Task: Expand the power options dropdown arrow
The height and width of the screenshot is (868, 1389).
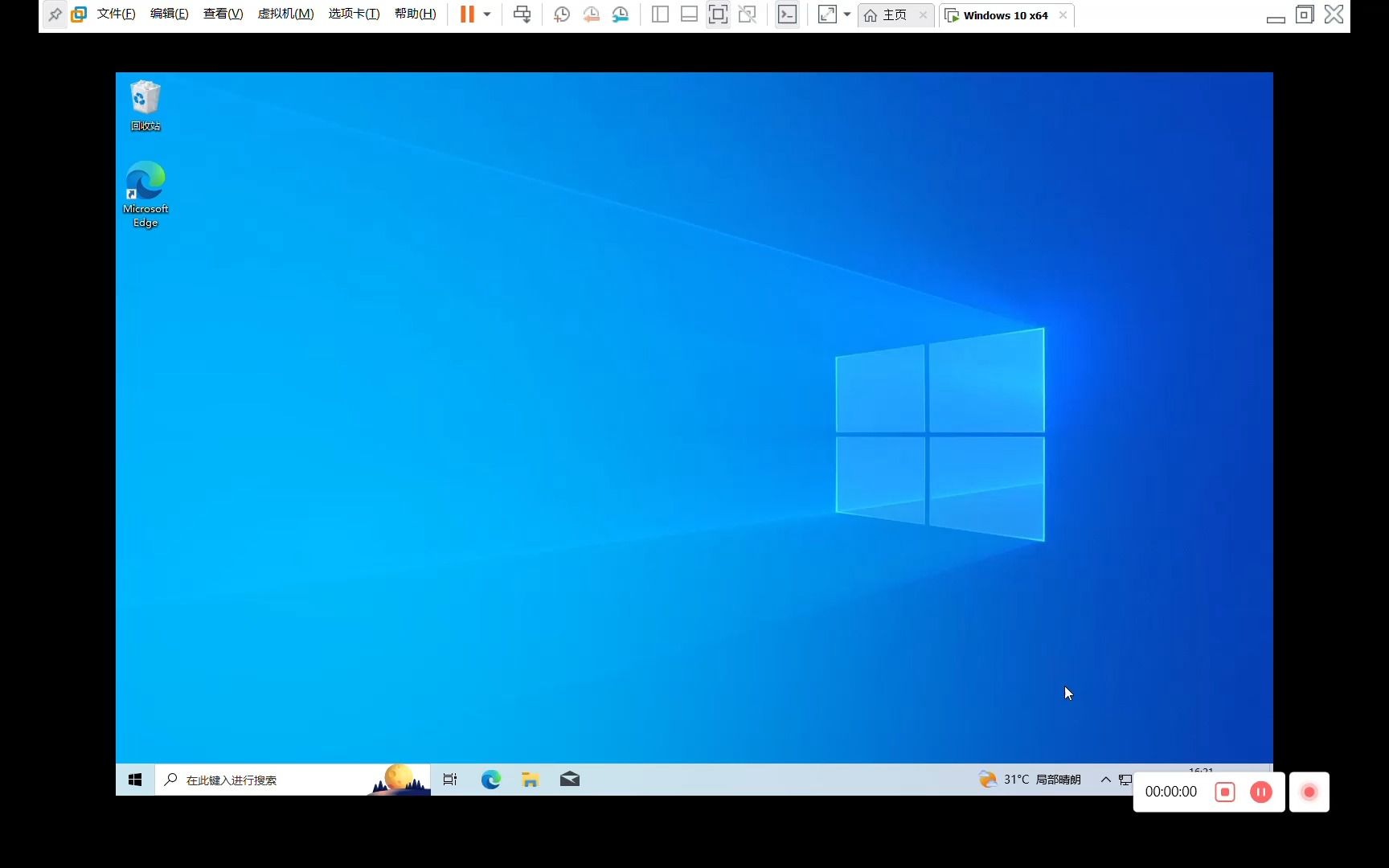Action: coord(487,14)
